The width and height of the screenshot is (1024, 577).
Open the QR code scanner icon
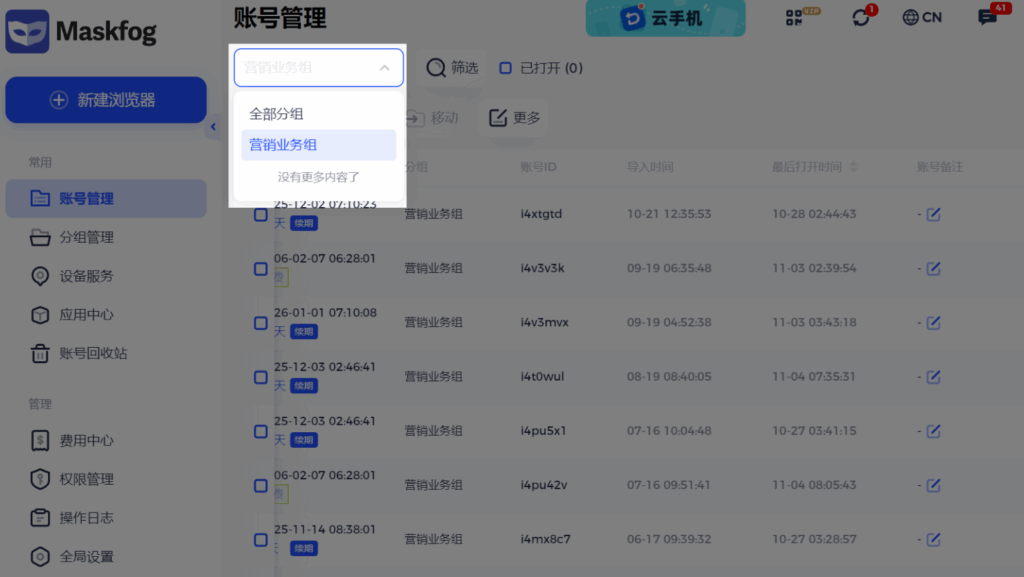[x=795, y=17]
